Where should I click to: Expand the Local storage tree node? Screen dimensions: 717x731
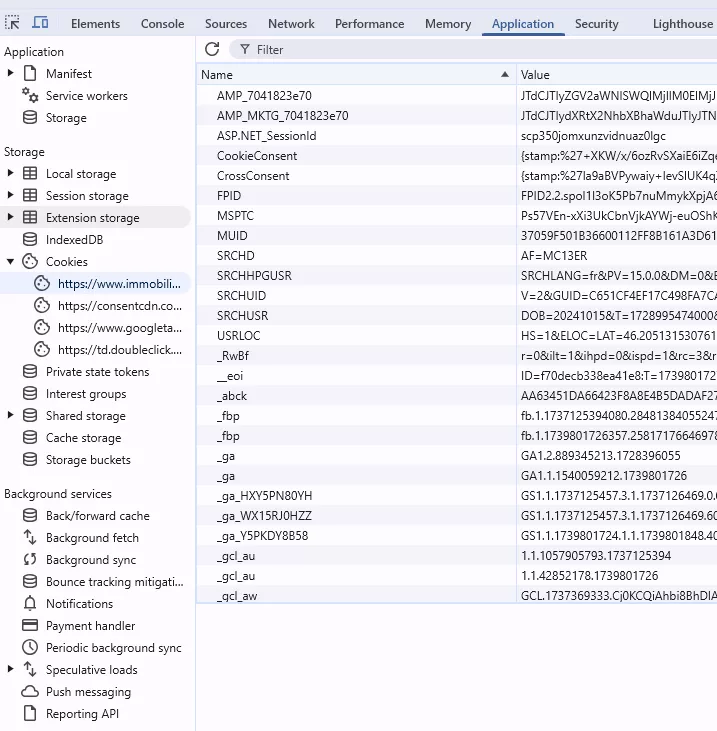[11, 174]
